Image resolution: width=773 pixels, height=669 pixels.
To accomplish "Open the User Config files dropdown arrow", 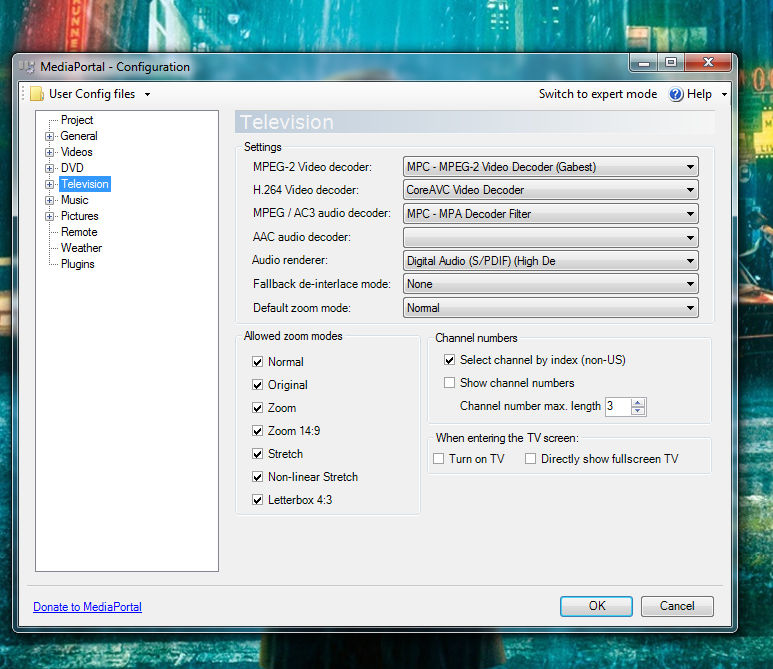I will [147, 94].
